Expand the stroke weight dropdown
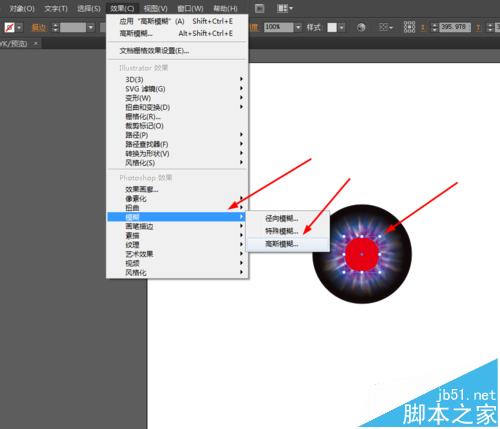 point(91,27)
